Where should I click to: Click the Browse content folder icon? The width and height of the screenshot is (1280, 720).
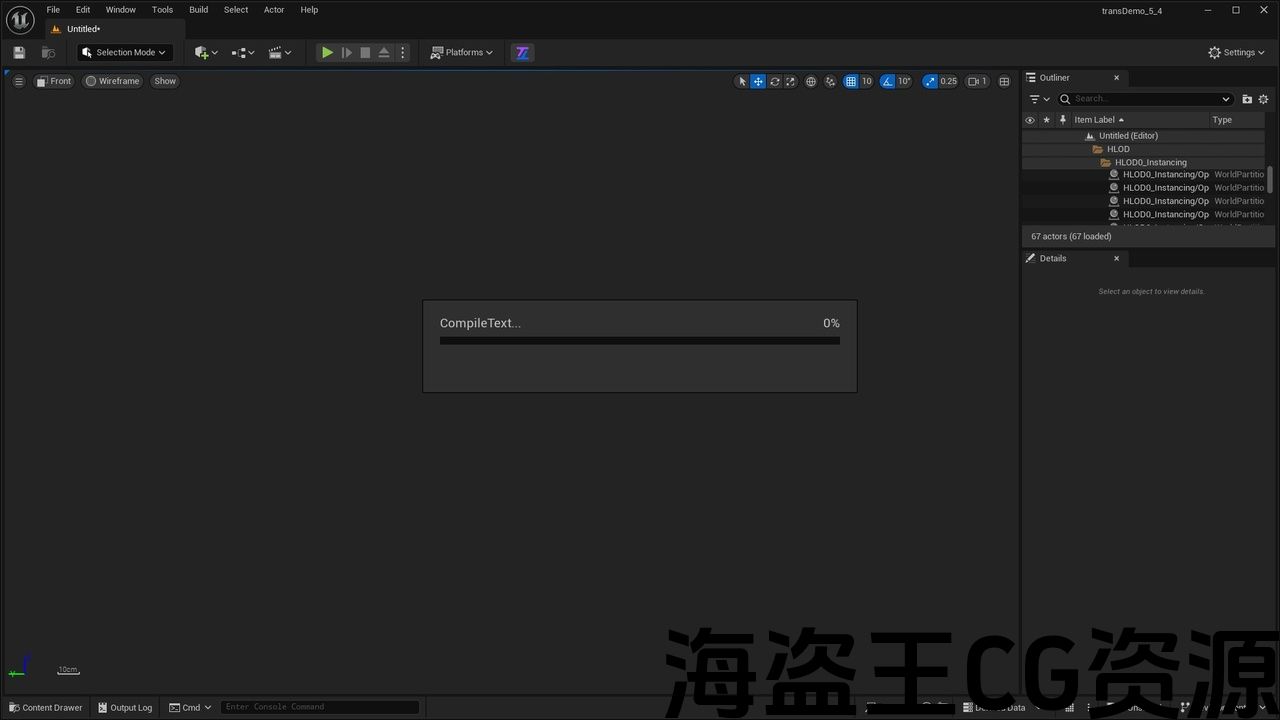[x=48, y=53]
